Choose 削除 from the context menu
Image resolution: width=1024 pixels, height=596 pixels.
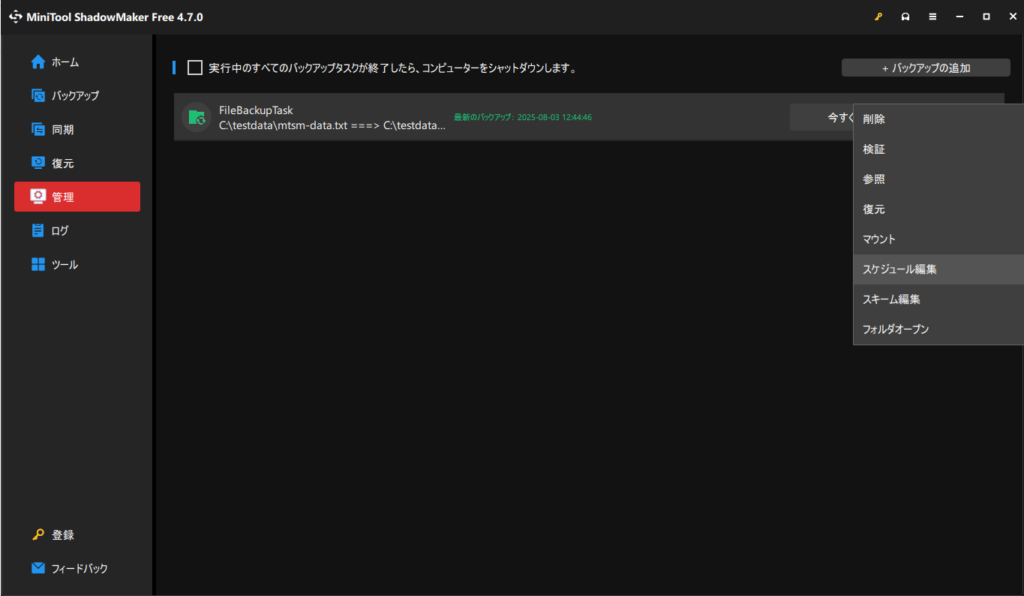[938, 119]
